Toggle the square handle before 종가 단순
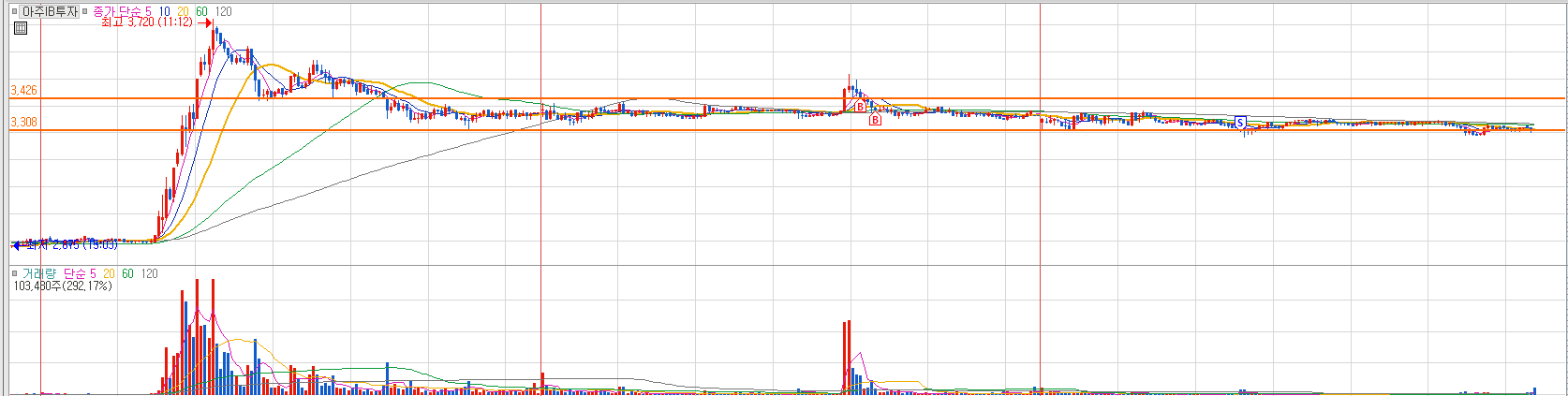 [x=85, y=11]
